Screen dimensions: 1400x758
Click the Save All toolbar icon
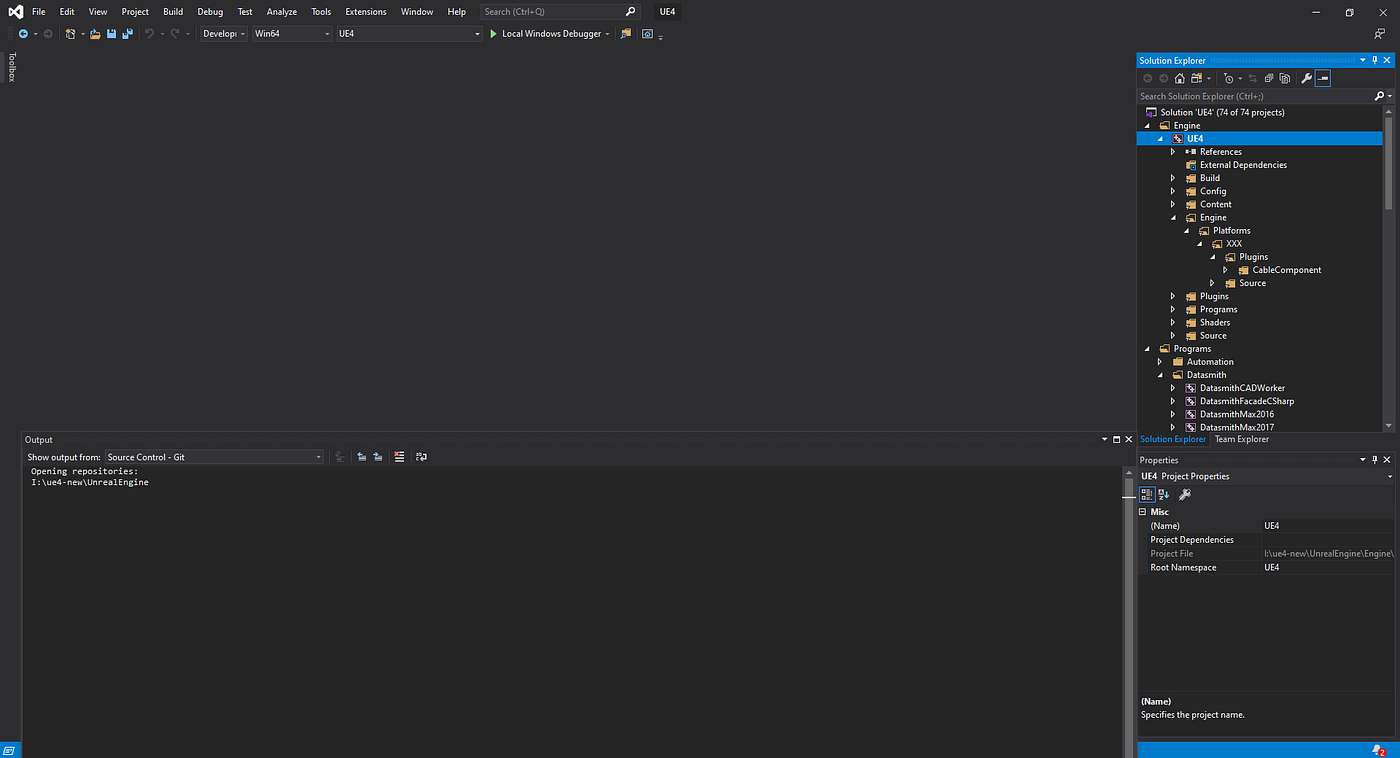click(127, 34)
